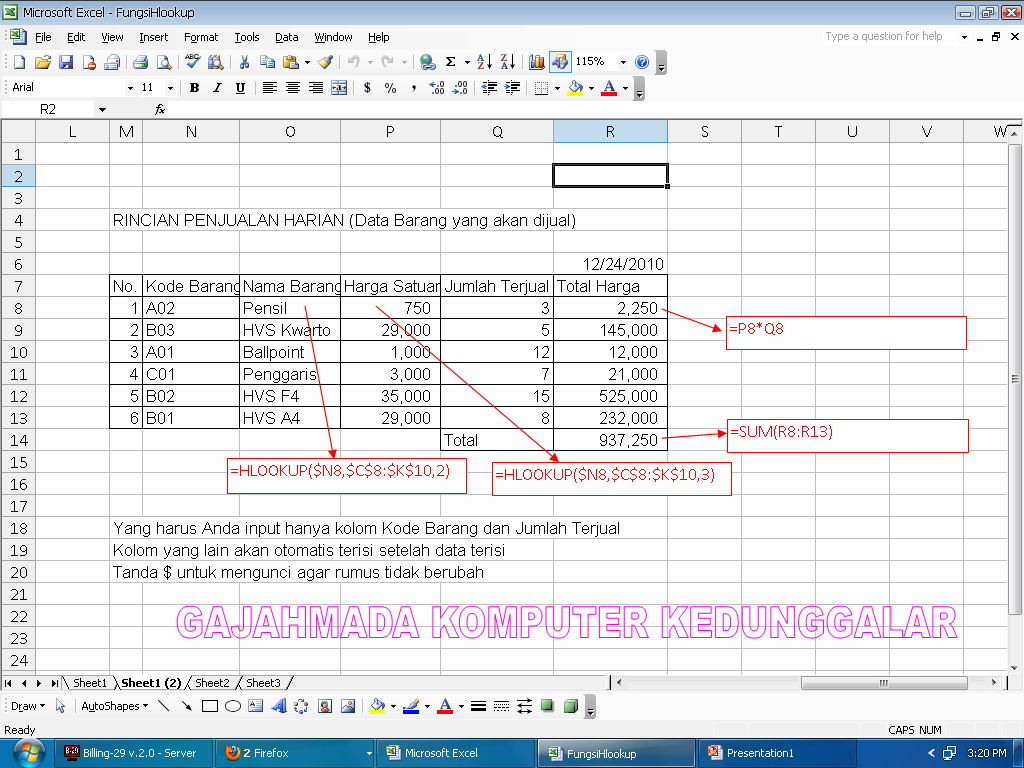Toggle Italic formatting
Image resolution: width=1024 pixels, height=768 pixels.
tap(217, 88)
